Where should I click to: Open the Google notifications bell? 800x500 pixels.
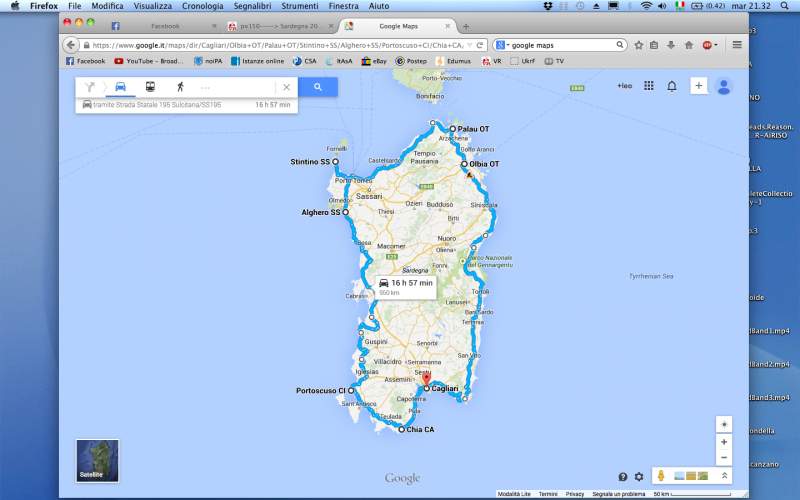(x=672, y=86)
